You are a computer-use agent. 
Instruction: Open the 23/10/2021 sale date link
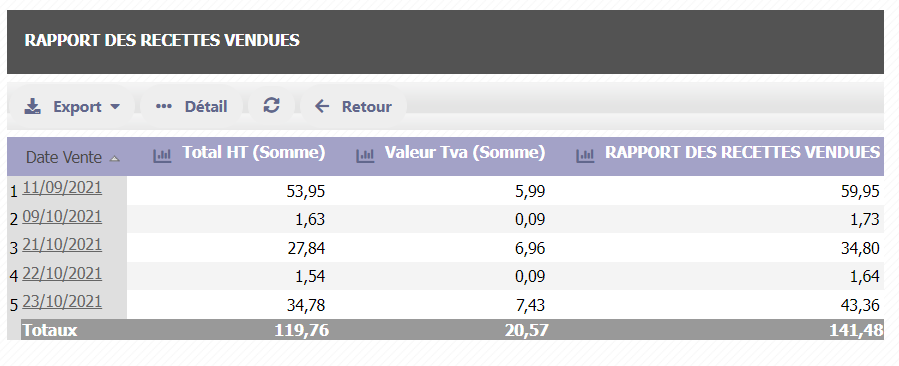tap(62, 302)
